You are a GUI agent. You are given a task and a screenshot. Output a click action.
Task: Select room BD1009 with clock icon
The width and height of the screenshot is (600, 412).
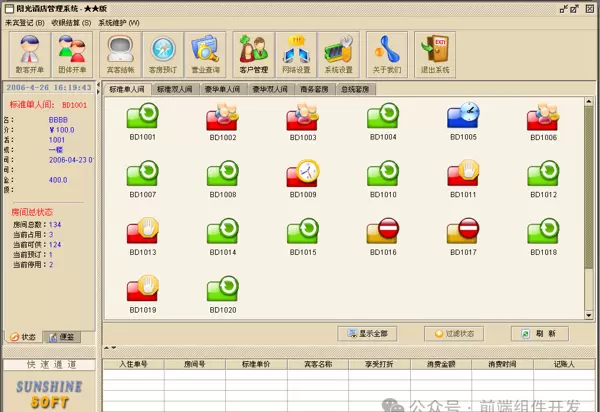tap(302, 176)
